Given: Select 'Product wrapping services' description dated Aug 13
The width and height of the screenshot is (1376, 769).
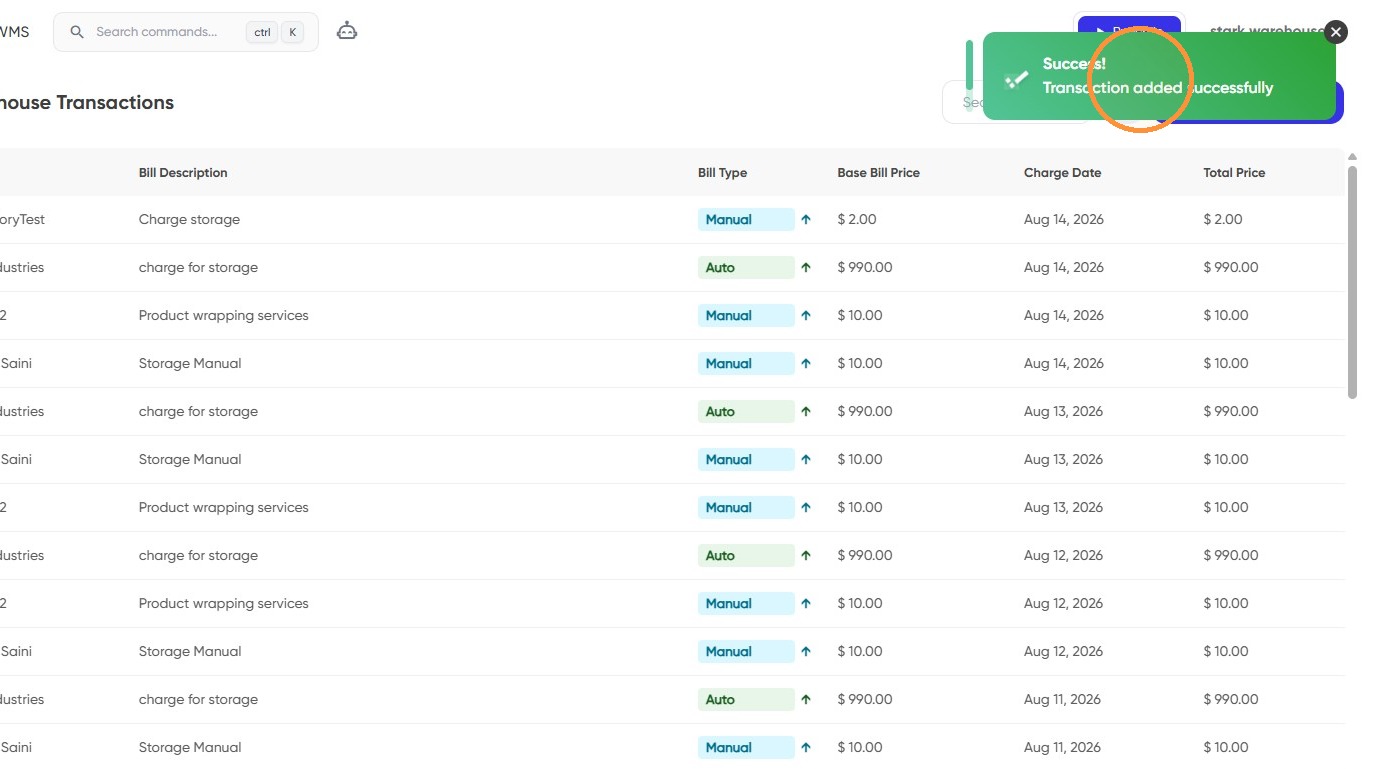Looking at the screenshot, I should pyautogui.click(x=223, y=507).
